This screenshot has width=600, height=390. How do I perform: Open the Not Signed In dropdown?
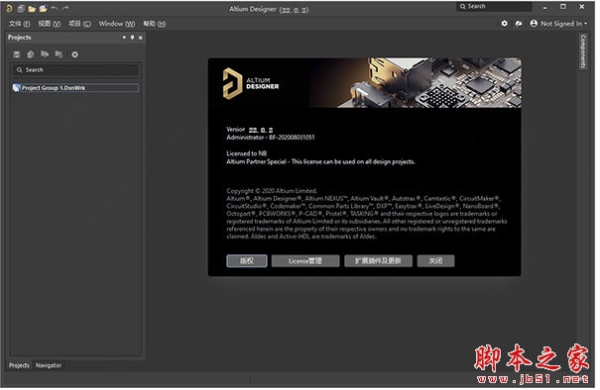tap(563, 24)
